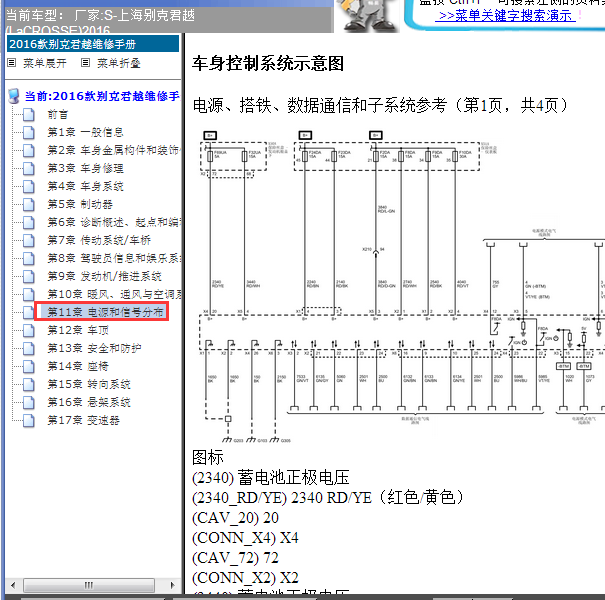Click the 车身控制系统示意图 heading

point(268,63)
